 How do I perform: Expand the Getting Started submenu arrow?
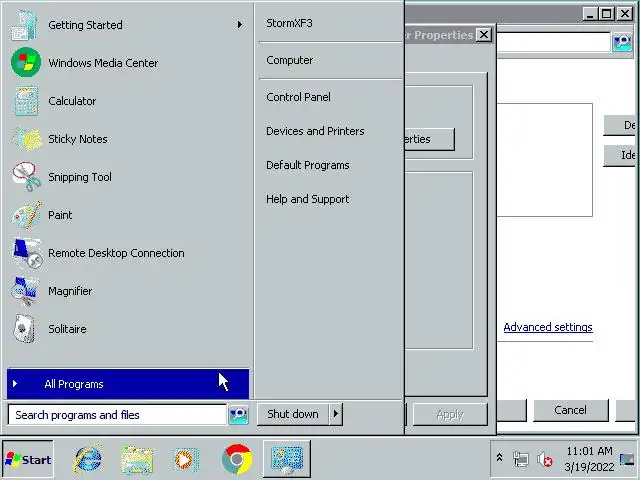[x=240, y=25]
